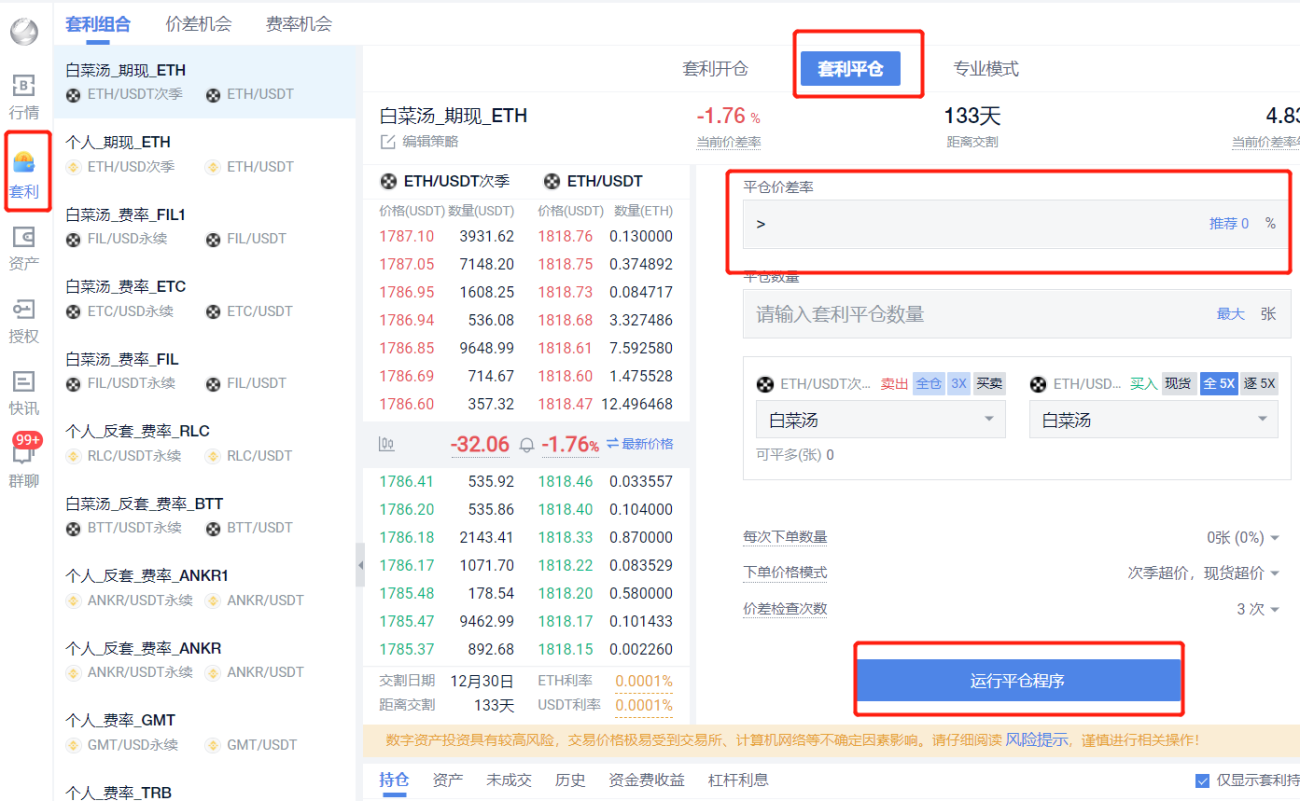The height and width of the screenshot is (801, 1300).
Task: Switch to the 套利开仓 tab
Action: click(x=715, y=69)
